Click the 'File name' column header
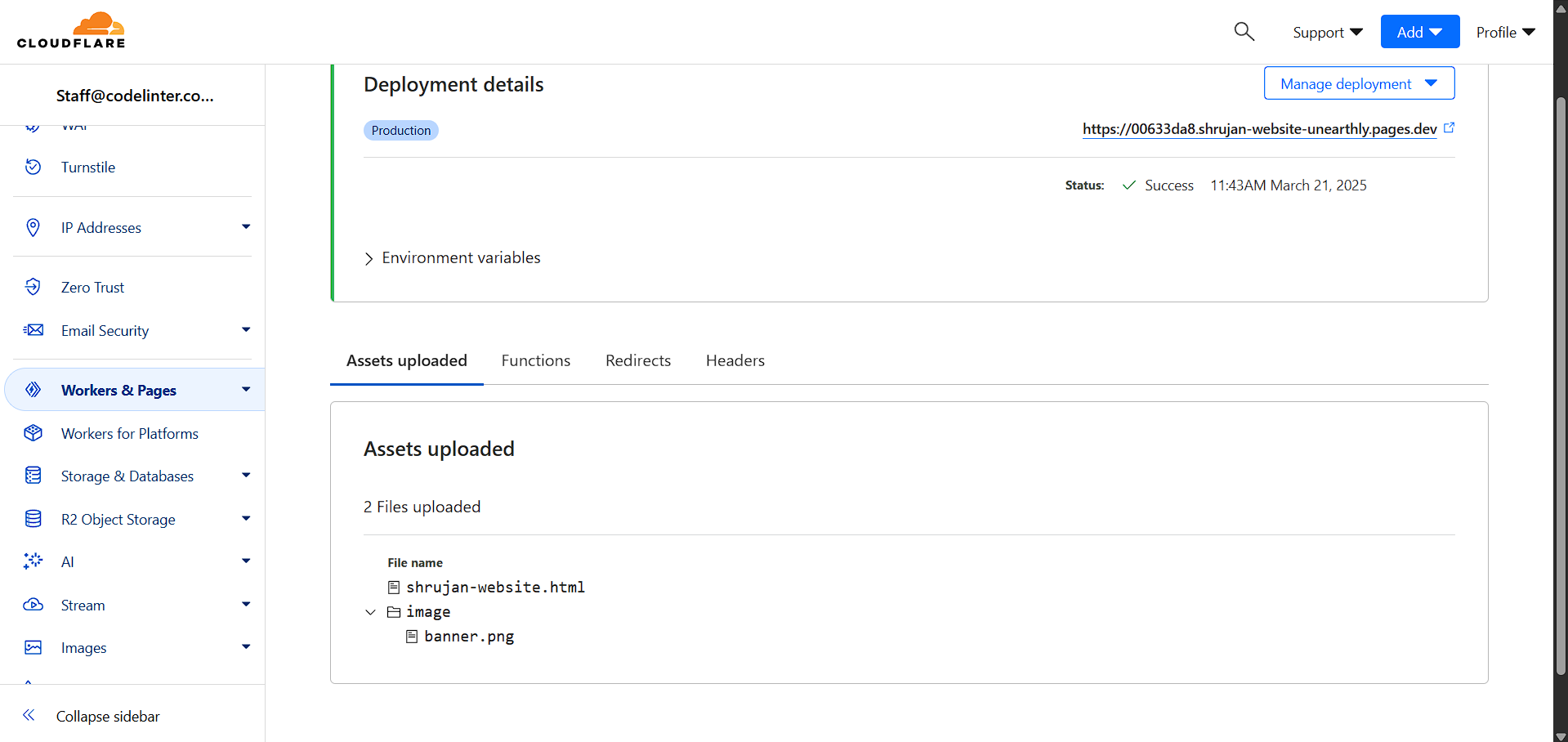The image size is (1568, 742). pos(415,563)
